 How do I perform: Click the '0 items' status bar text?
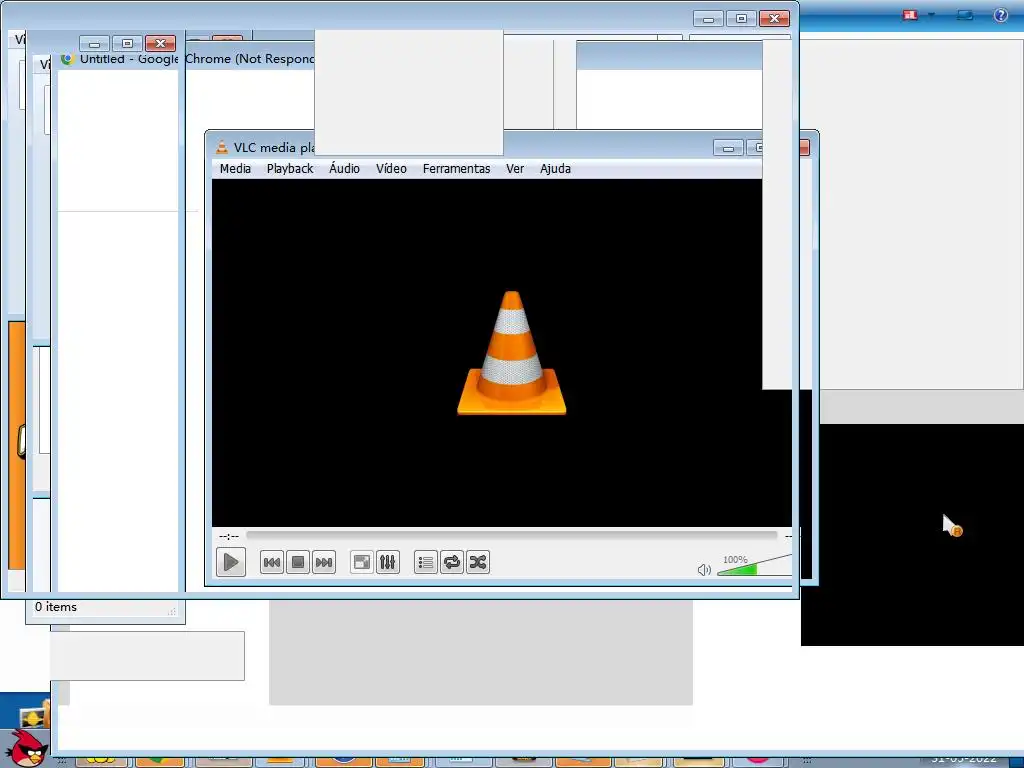point(56,607)
